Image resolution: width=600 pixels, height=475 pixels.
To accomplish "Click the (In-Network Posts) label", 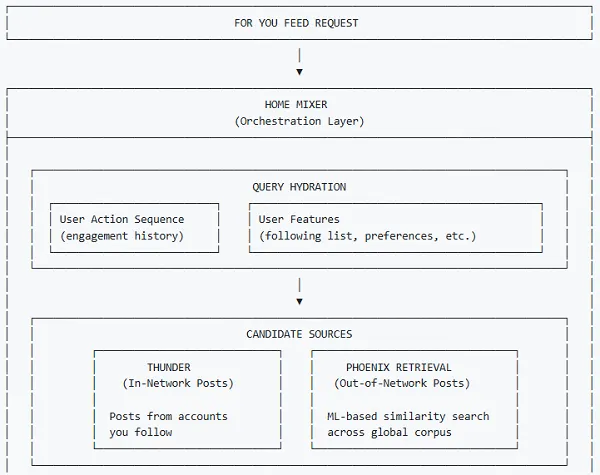I will (178, 383).
